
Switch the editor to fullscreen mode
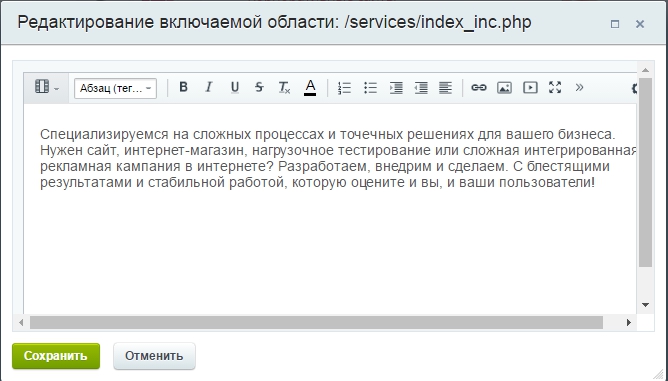[x=555, y=87]
